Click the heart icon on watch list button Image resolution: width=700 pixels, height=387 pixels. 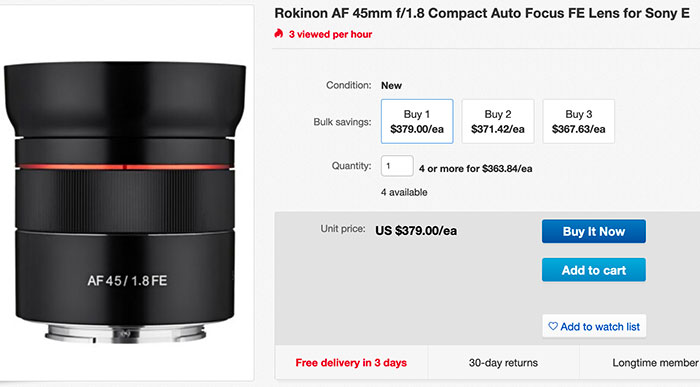click(x=553, y=326)
